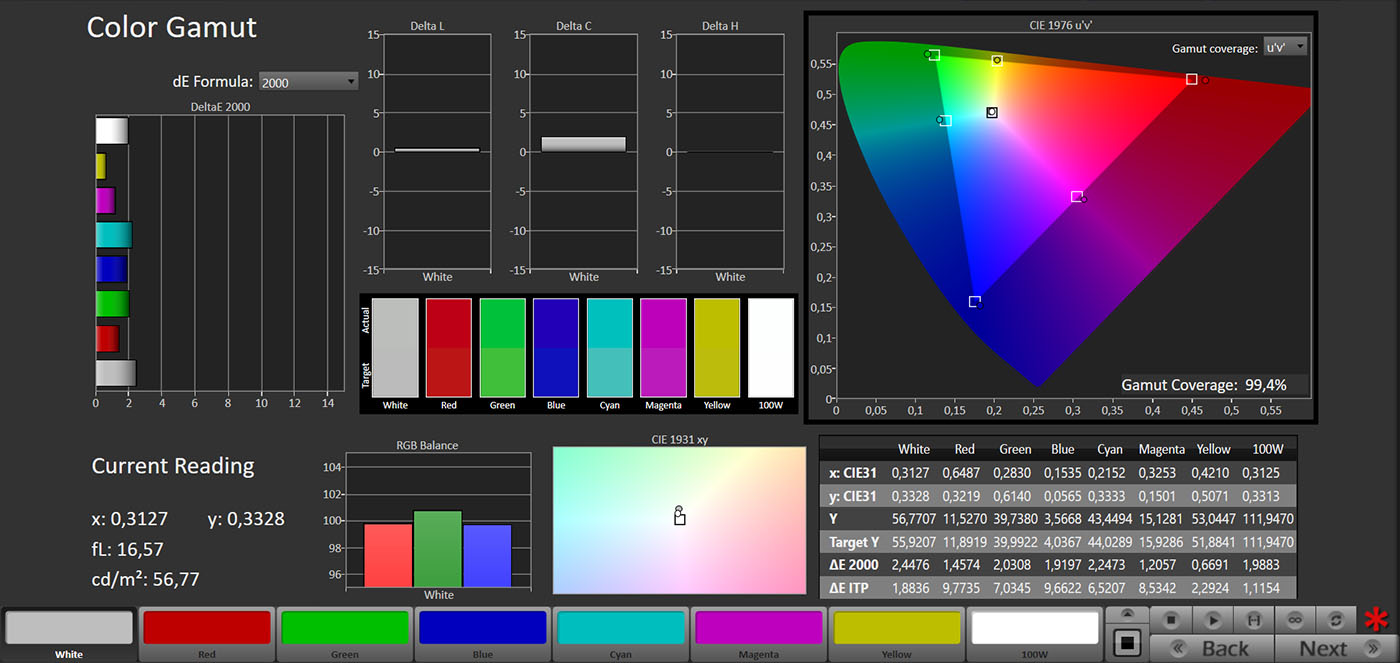Select the Magenta color patch

[x=759, y=628]
